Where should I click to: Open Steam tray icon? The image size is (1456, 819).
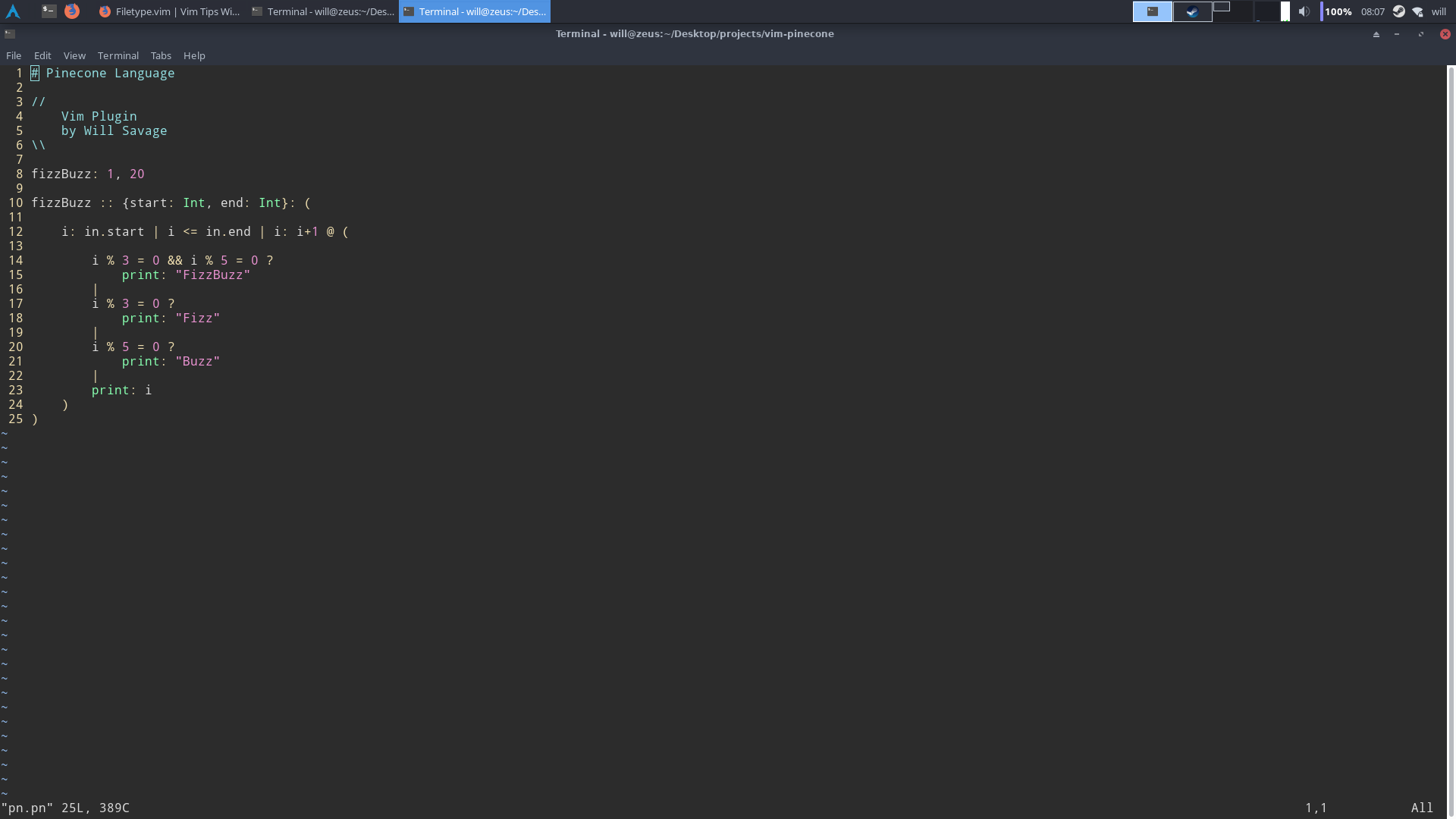pyautogui.click(x=1399, y=11)
